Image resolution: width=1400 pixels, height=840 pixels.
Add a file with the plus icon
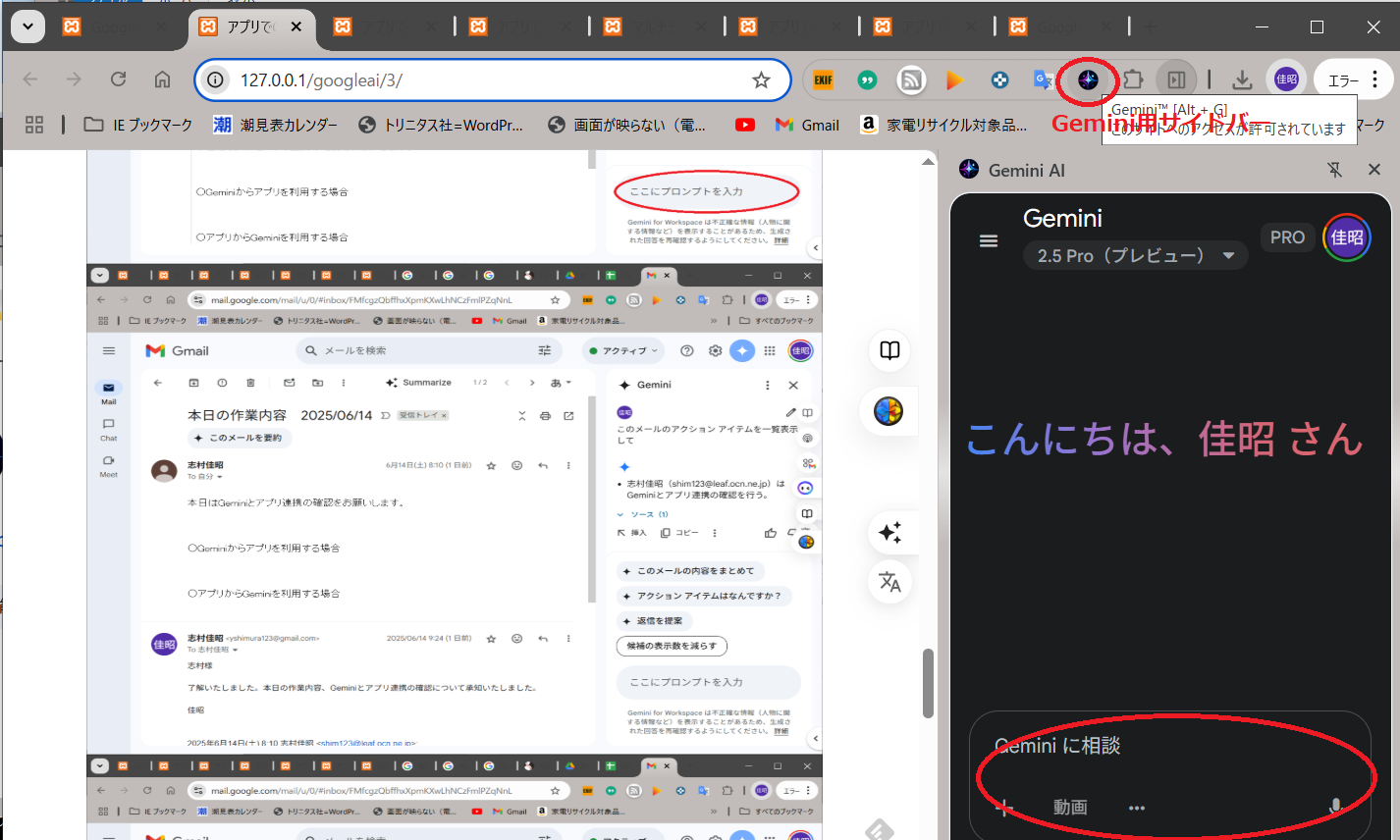(1003, 808)
